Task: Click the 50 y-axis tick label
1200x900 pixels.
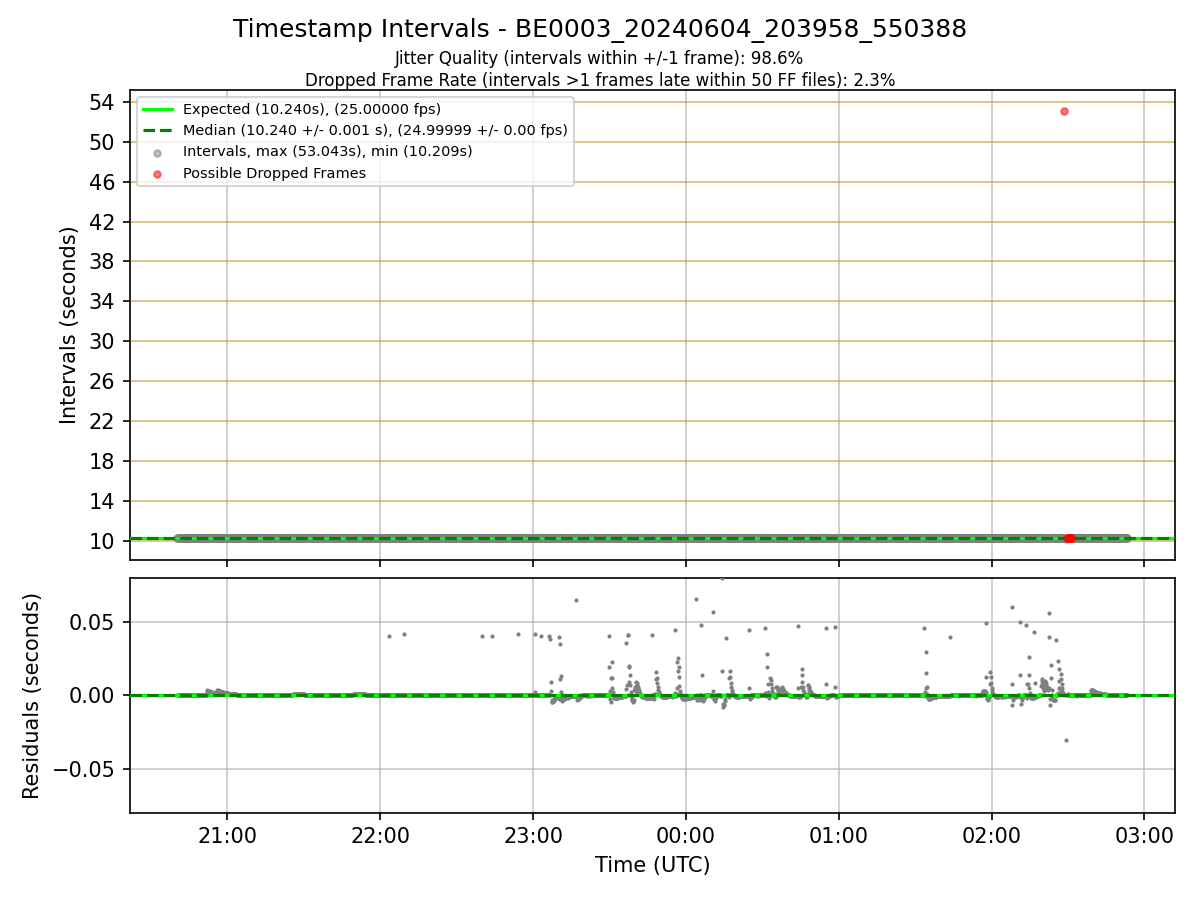Action: click(x=103, y=142)
